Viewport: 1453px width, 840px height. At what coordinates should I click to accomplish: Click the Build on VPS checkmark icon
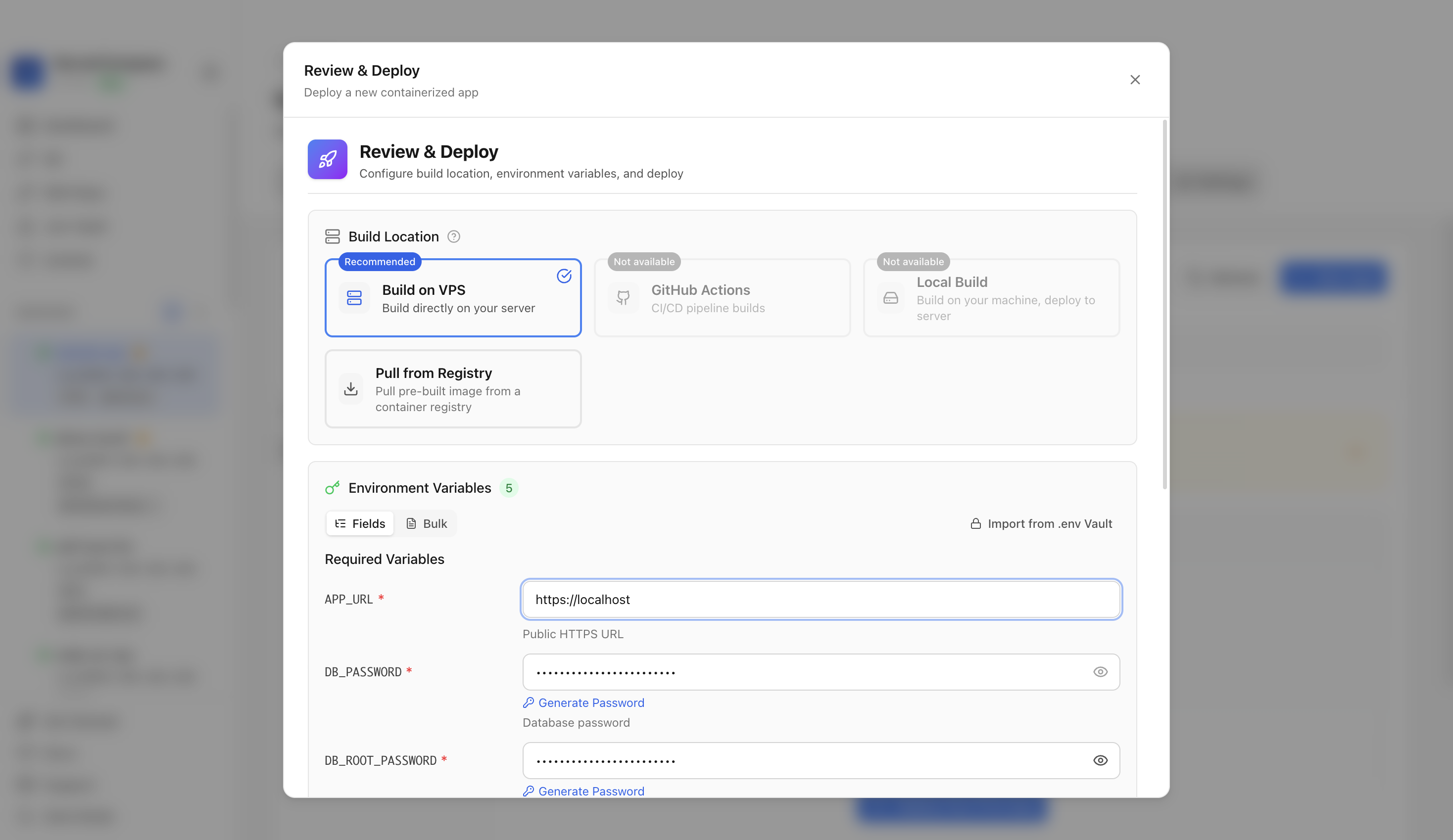(564, 276)
